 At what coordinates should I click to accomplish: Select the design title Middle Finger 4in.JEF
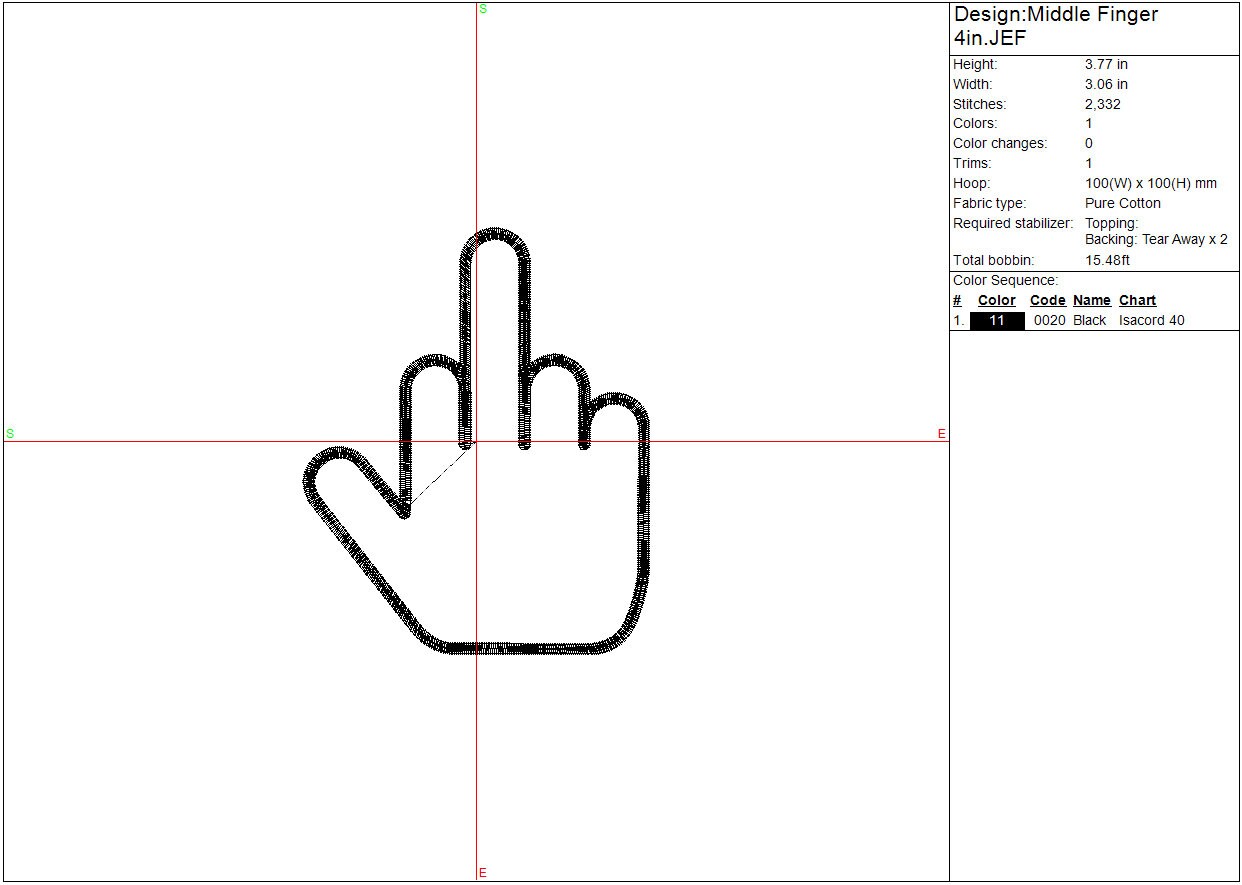click(x=1055, y=26)
